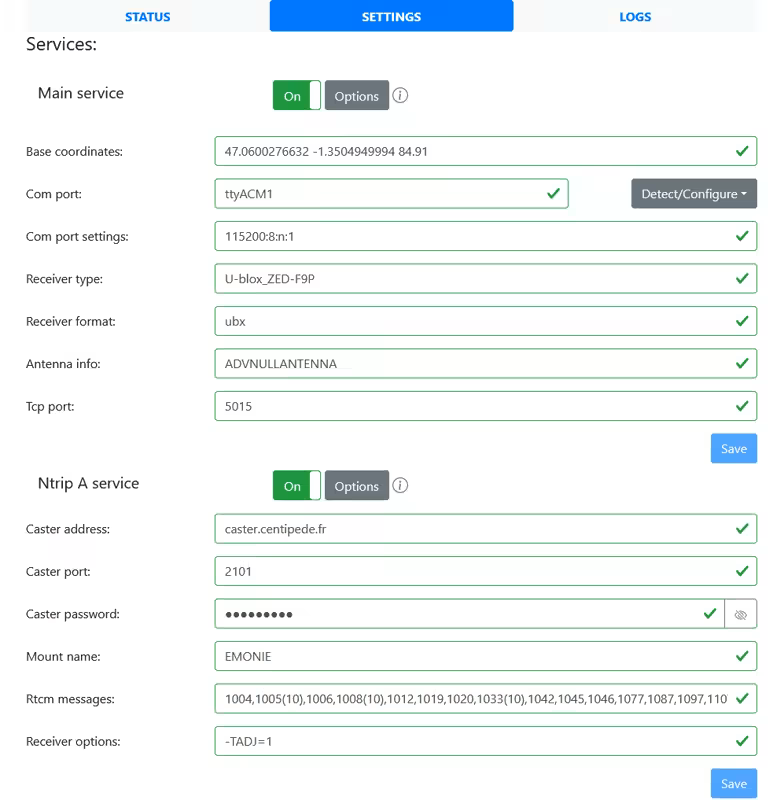Viewport: 784px width, 800px height.
Task: Save the Ntrip A service settings
Action: tap(733, 783)
